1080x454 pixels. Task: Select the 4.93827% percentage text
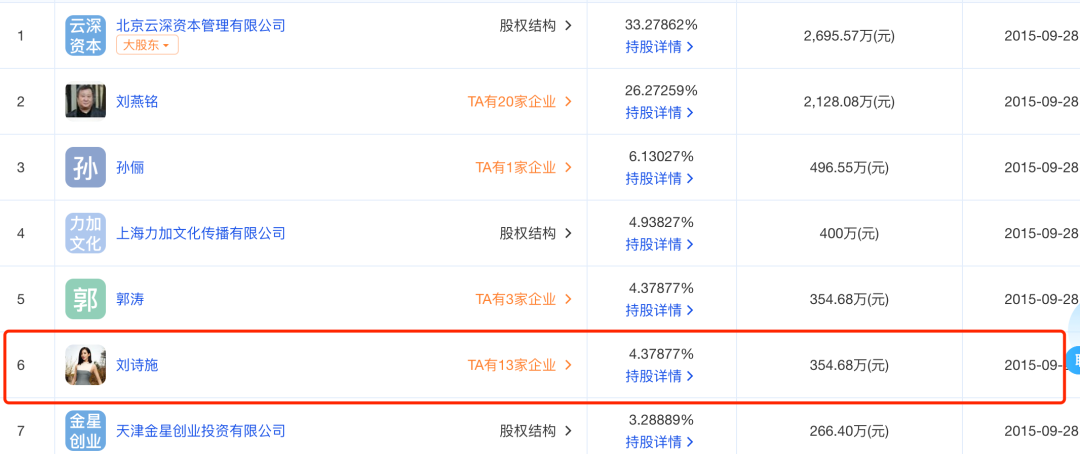661,222
